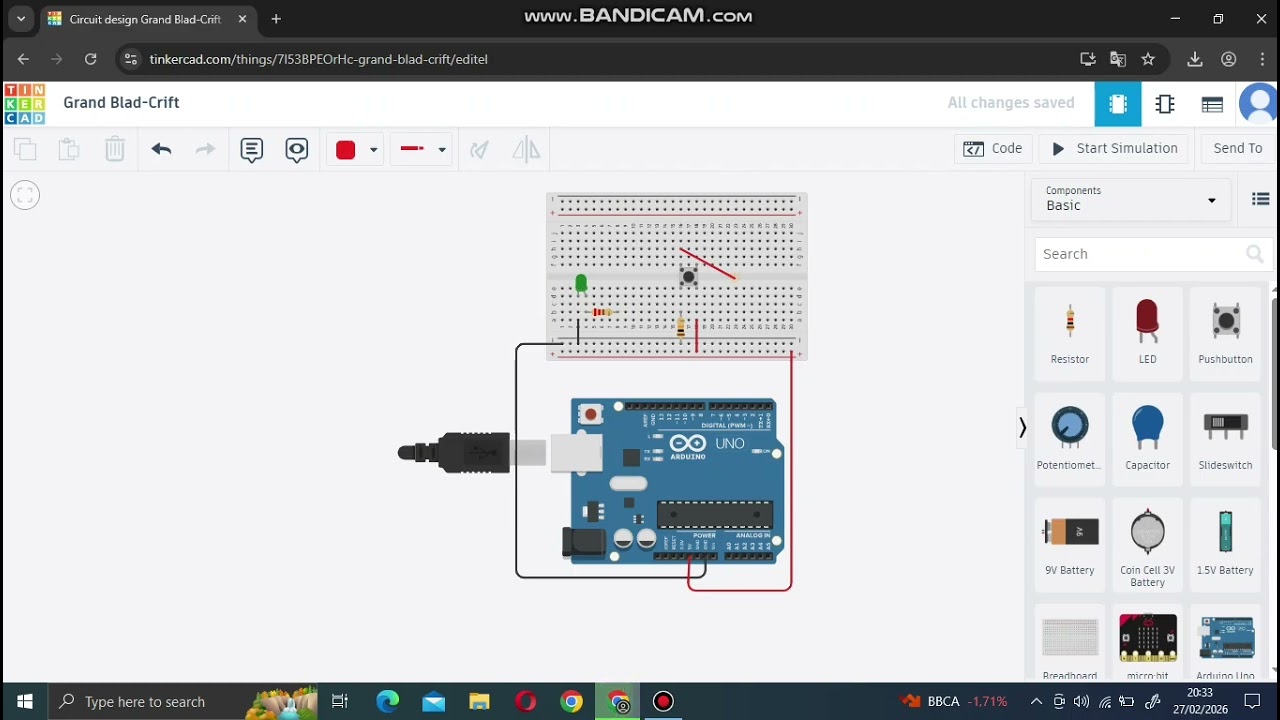Click the browser Back arrow

(x=23, y=59)
